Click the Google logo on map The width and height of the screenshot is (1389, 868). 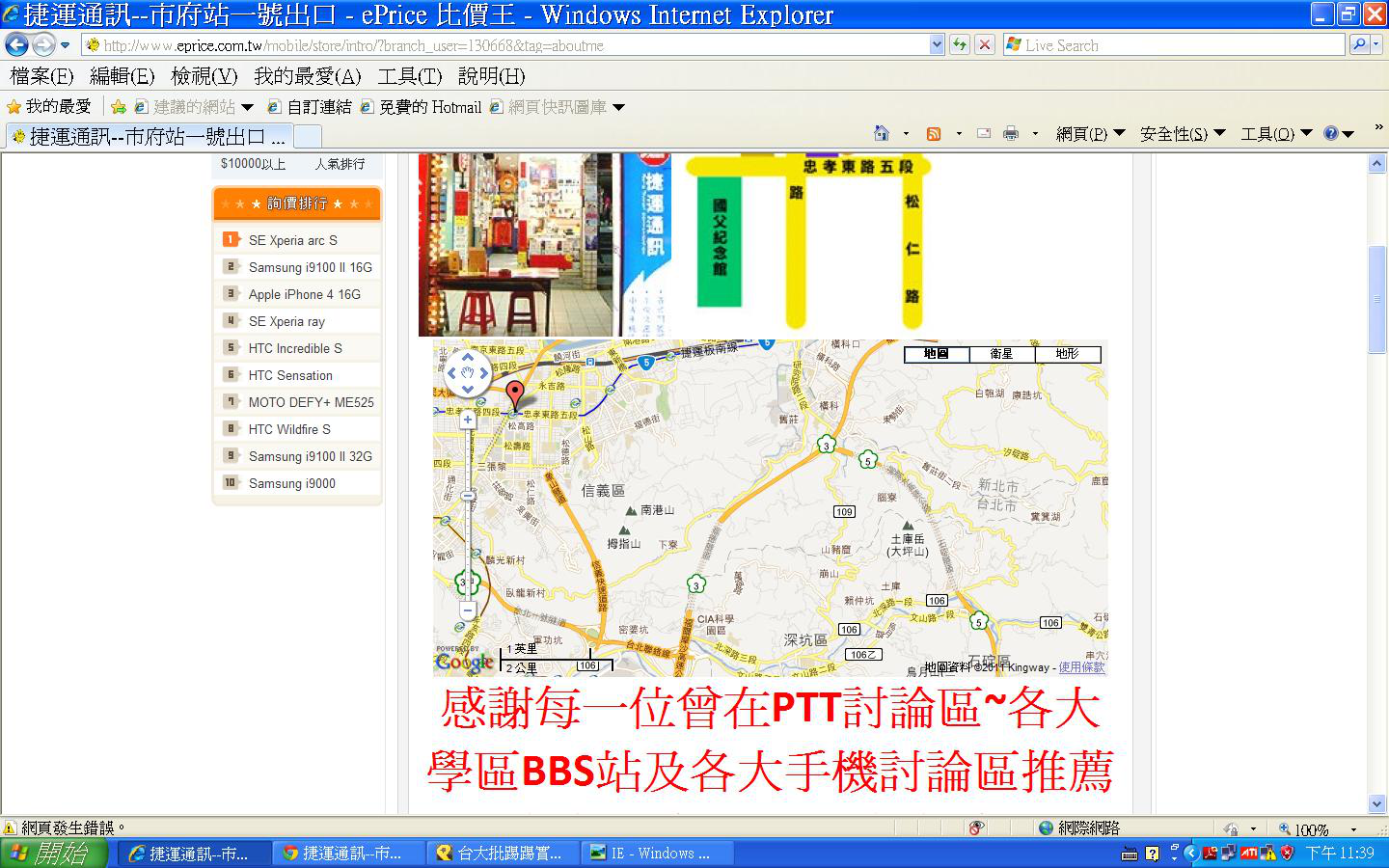click(465, 663)
